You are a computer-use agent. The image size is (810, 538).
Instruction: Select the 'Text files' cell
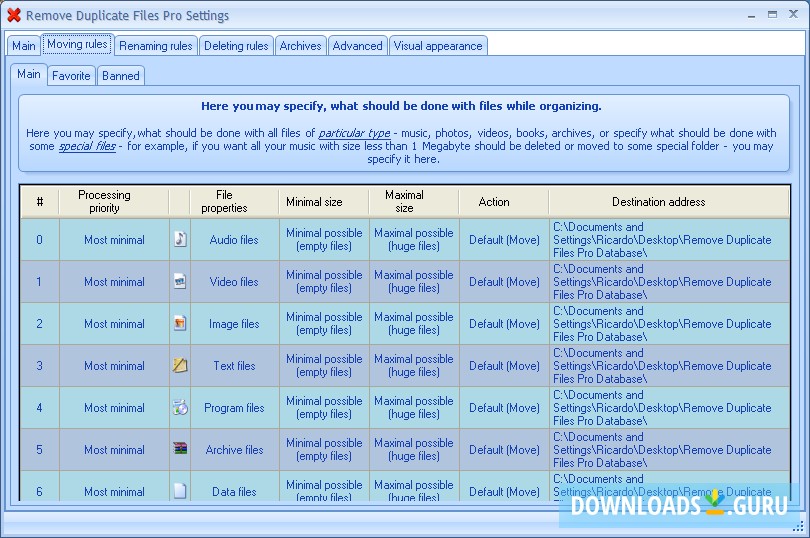pyautogui.click(x=235, y=365)
